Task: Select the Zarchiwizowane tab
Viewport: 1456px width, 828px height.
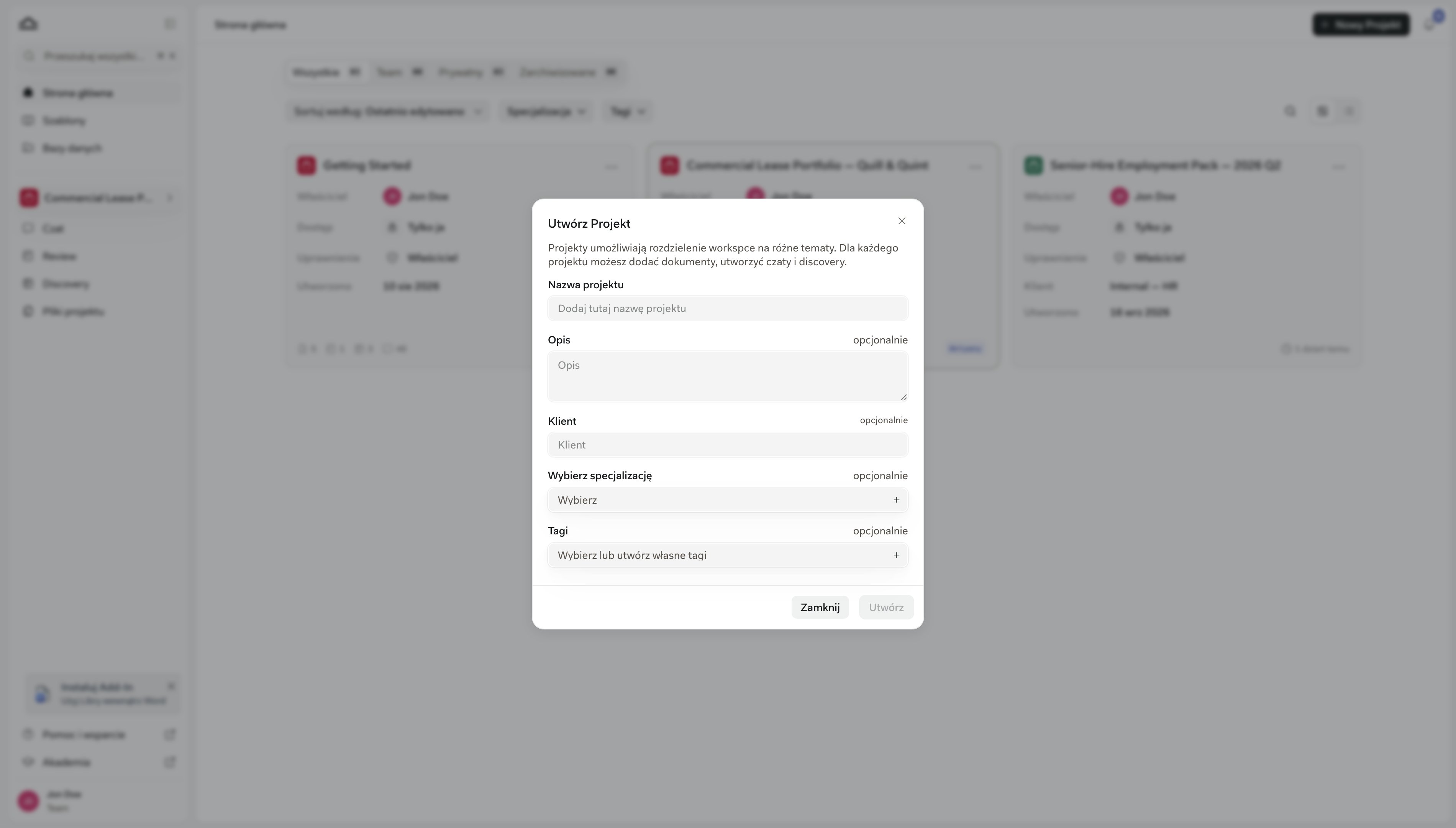Action: click(568, 72)
